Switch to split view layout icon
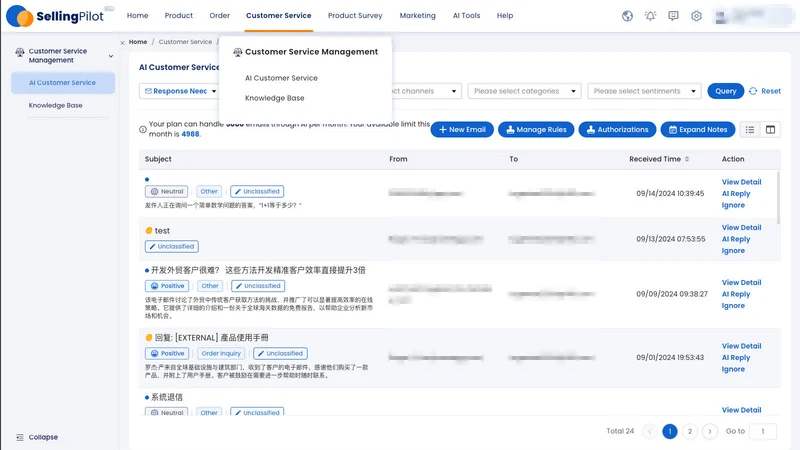800x450 pixels. click(x=770, y=130)
